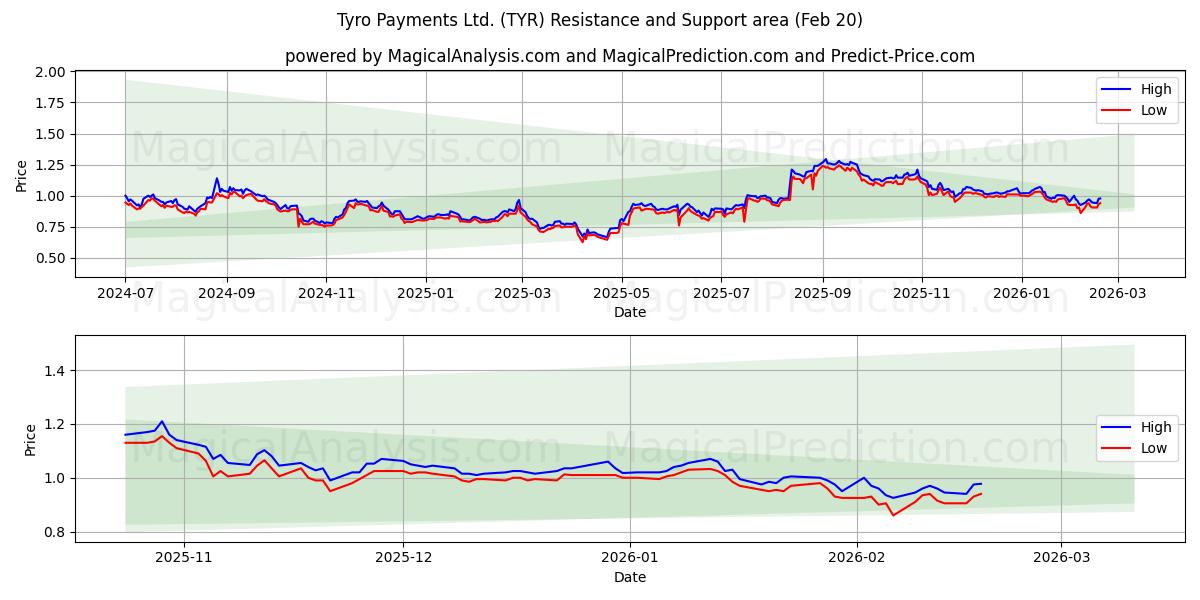Click the top chart y-axis value 2.00

point(50,72)
